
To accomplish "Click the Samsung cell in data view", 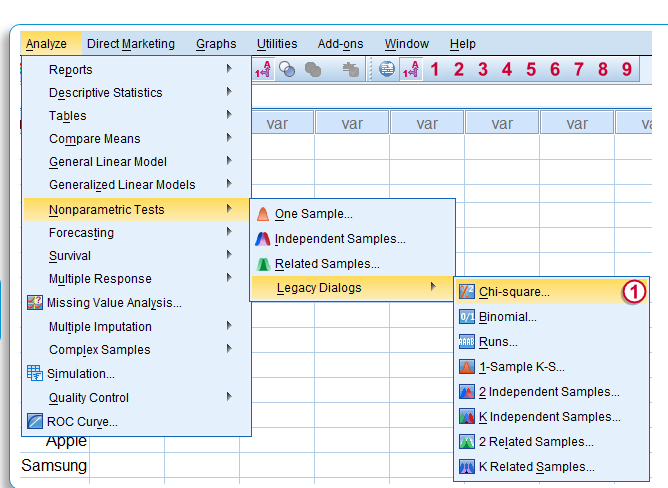I will click(x=54, y=465).
